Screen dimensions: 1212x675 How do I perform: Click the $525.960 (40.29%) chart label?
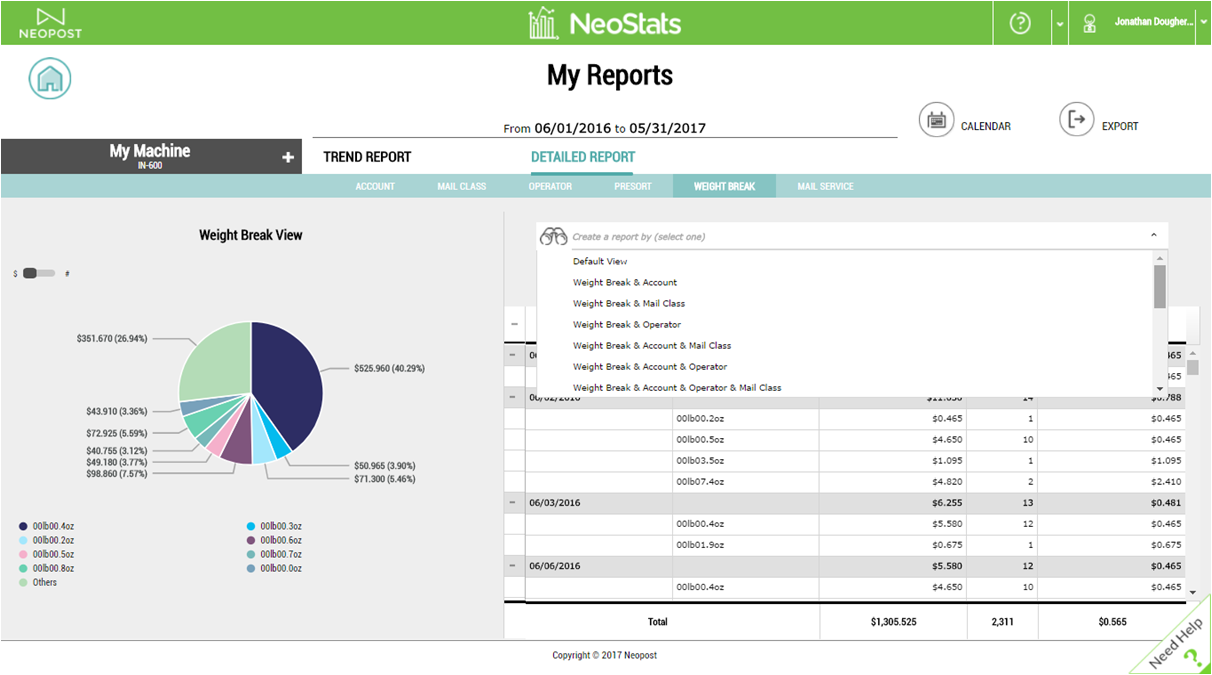(x=389, y=368)
